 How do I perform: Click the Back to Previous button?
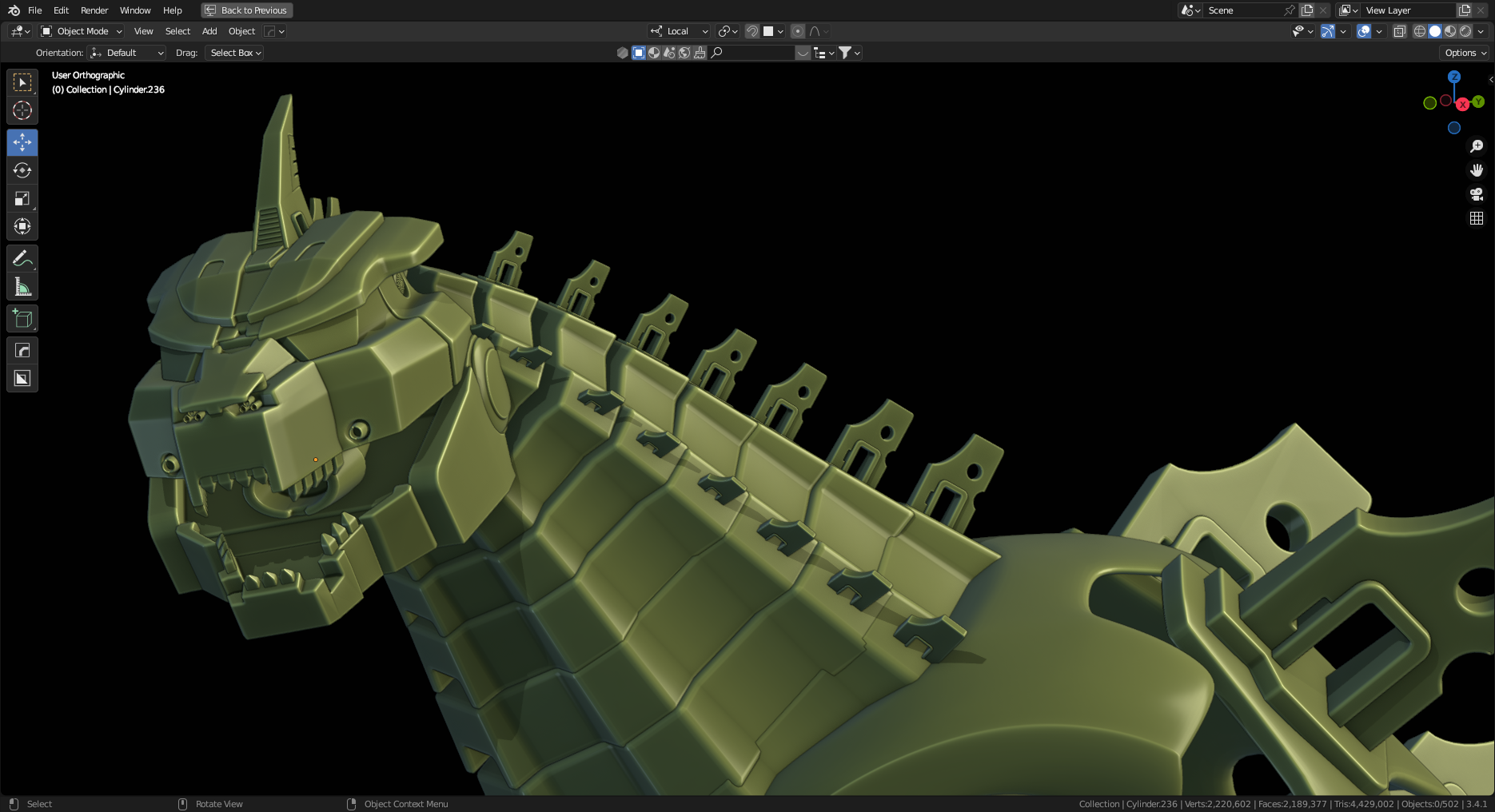[x=247, y=10]
